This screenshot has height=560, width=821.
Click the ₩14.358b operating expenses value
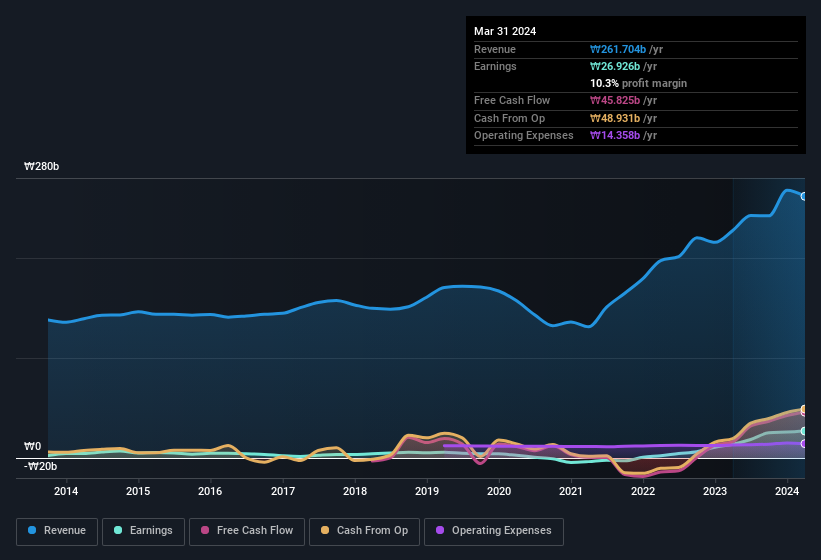pos(615,136)
